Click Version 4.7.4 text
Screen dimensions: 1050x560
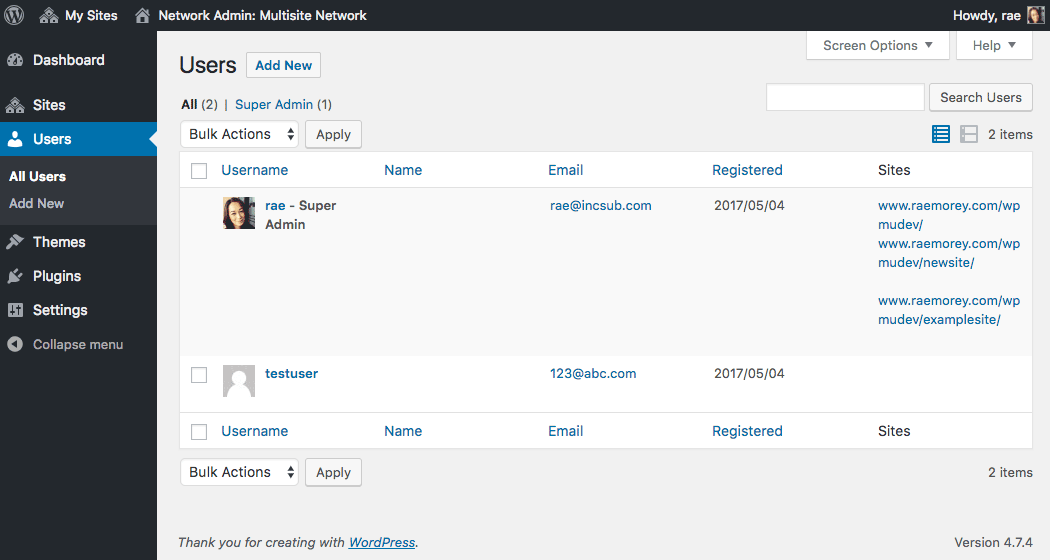tap(993, 543)
